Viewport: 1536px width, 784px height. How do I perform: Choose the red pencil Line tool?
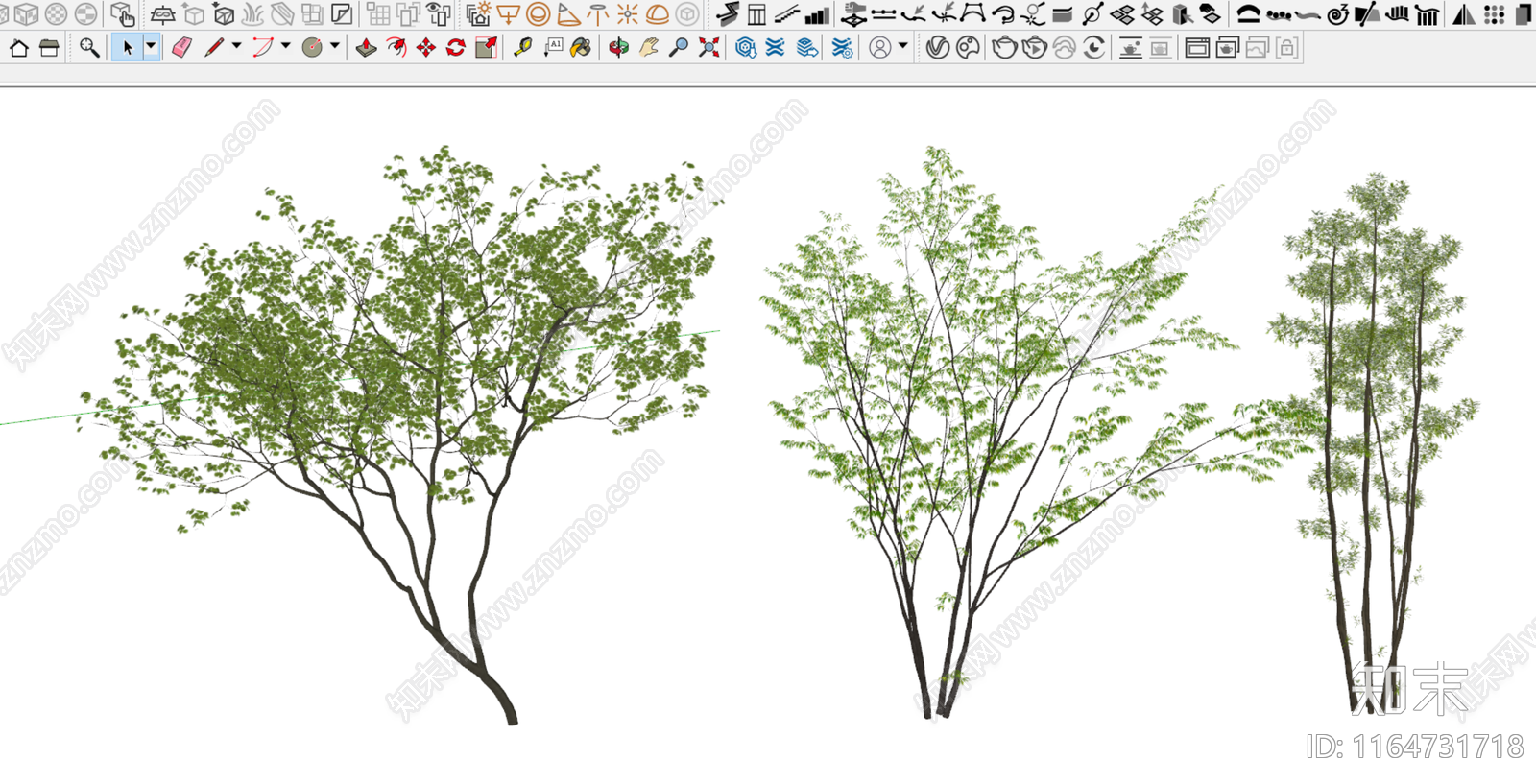(x=214, y=47)
